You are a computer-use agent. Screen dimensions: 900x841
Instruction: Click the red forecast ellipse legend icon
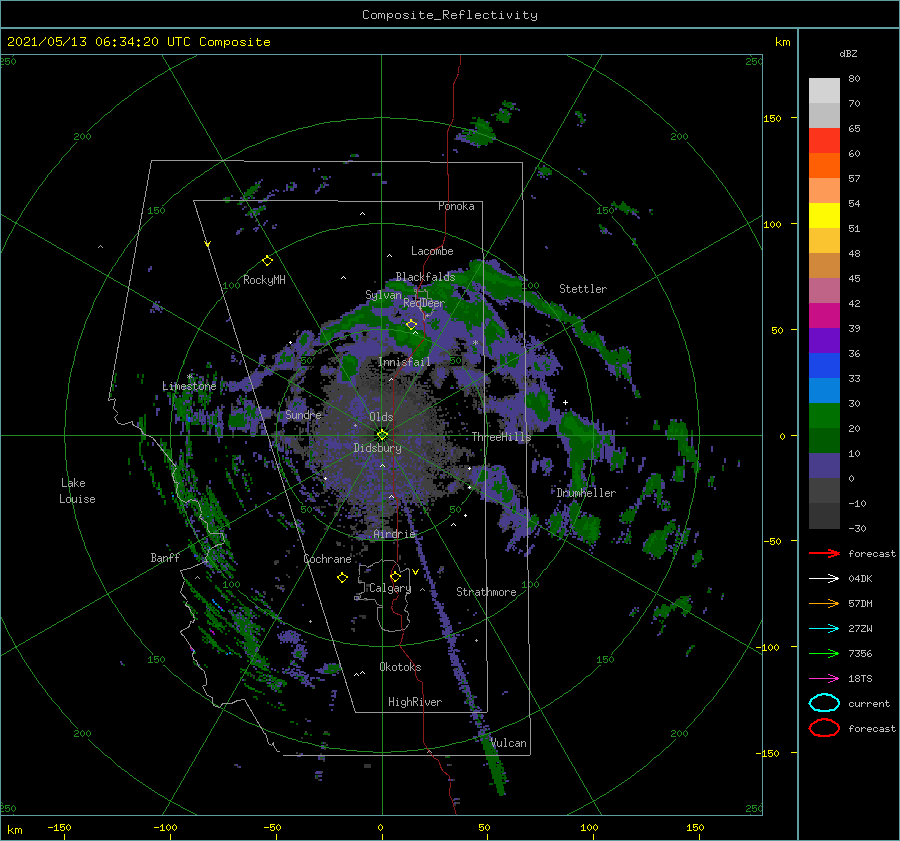pos(824,728)
